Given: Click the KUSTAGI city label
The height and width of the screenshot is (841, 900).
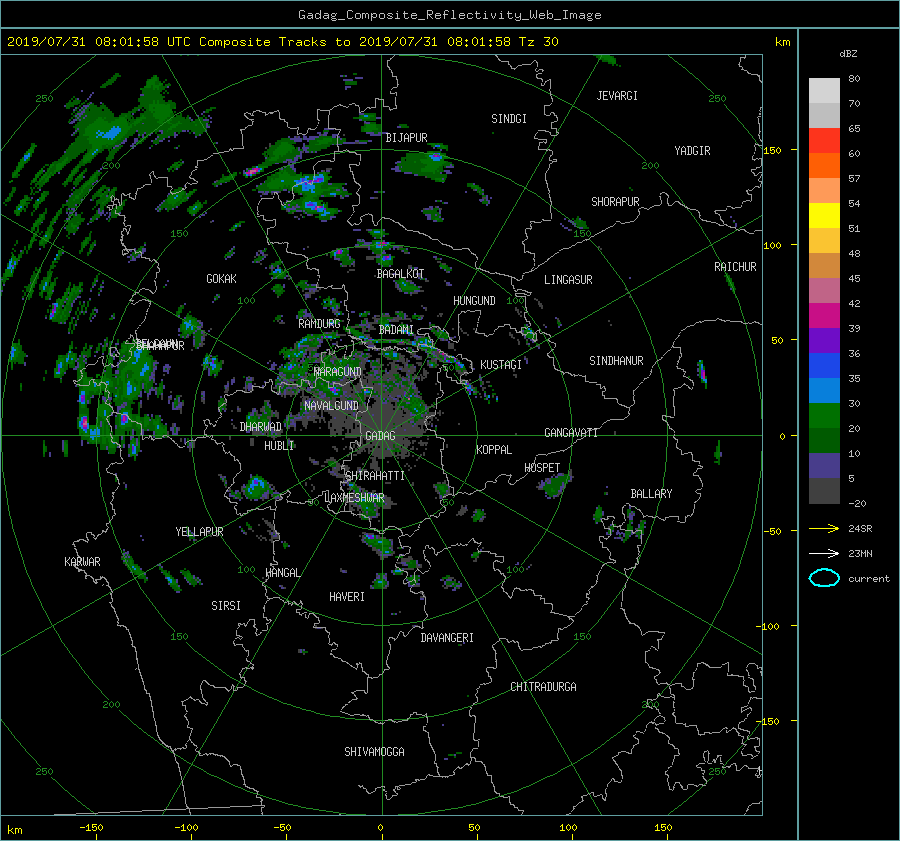Looking at the screenshot, I should 501,365.
